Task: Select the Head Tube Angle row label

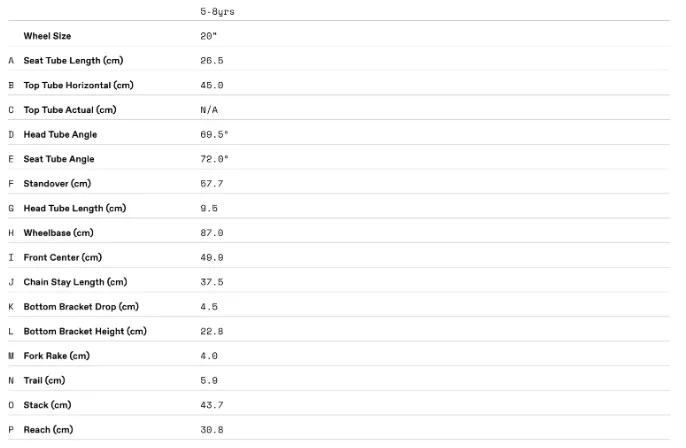Action: [x=60, y=134]
